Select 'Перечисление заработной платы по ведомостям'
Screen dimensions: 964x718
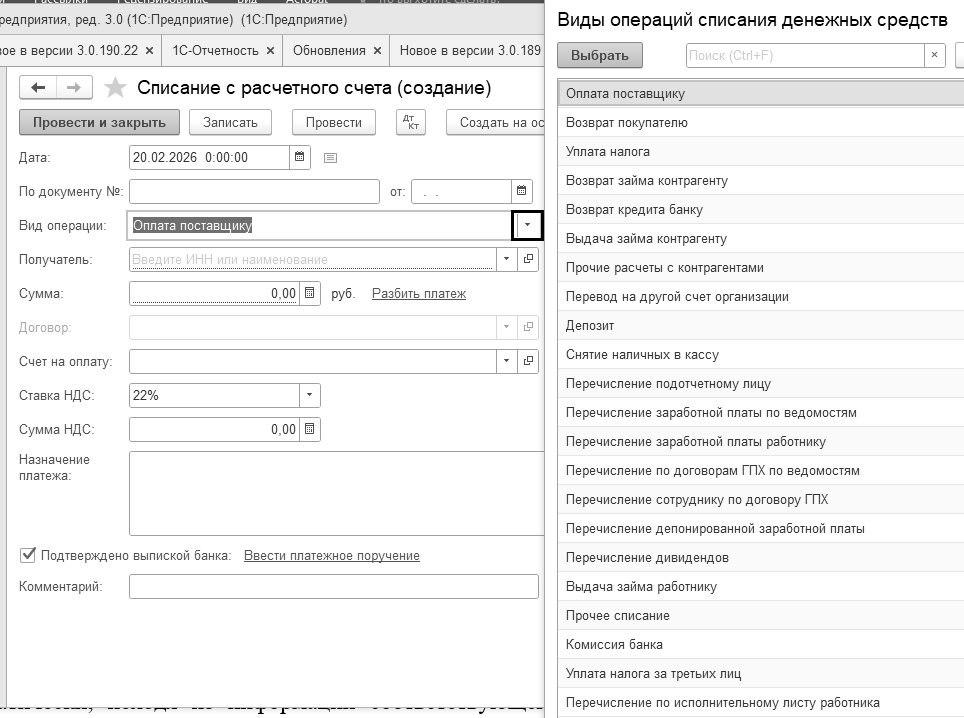click(x=761, y=412)
